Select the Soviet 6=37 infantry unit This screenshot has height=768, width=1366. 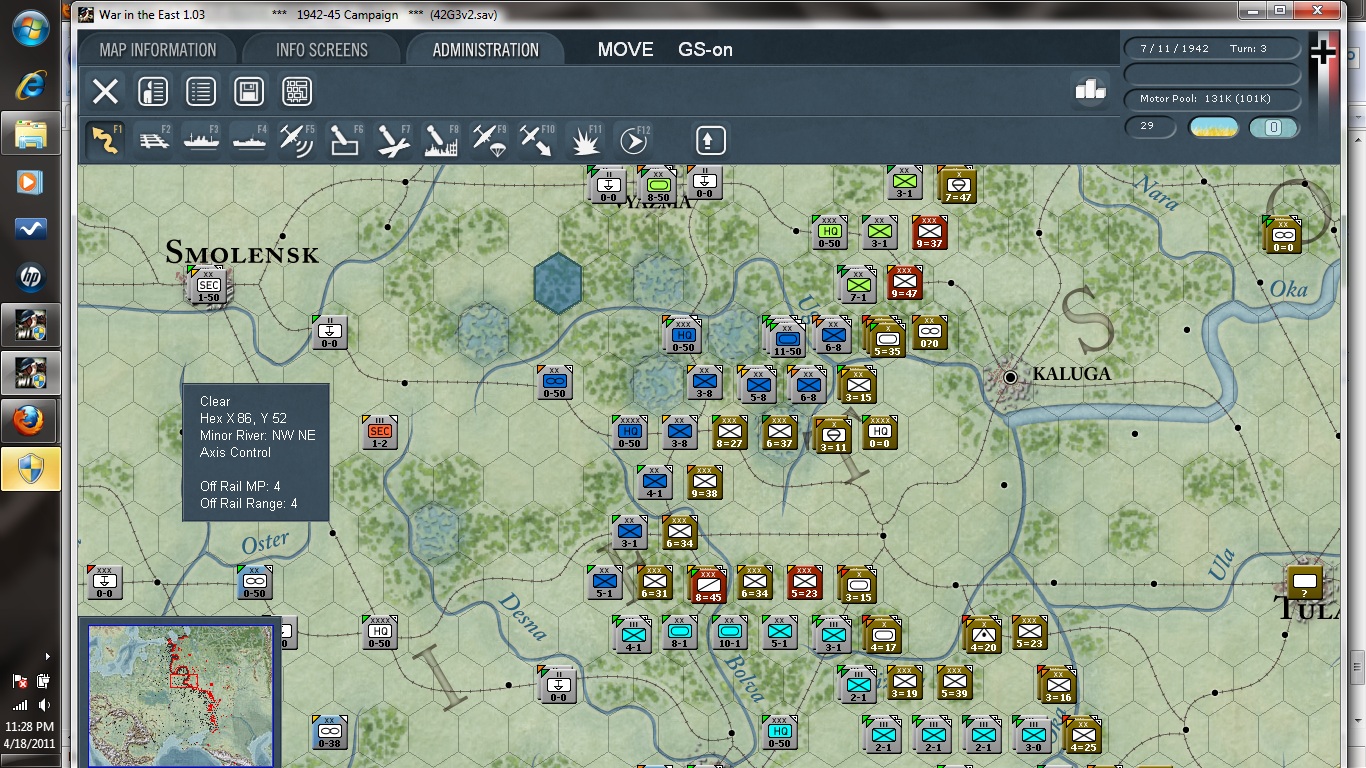779,432
